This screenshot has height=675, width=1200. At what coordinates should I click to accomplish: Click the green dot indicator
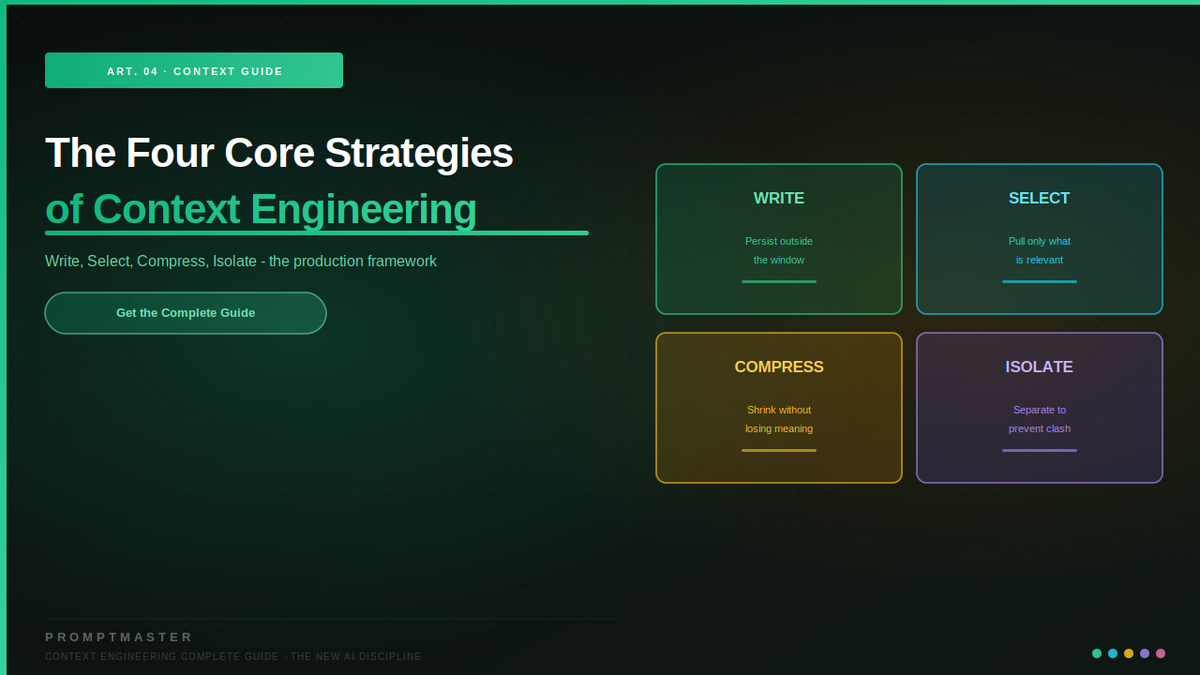[x=1097, y=653]
